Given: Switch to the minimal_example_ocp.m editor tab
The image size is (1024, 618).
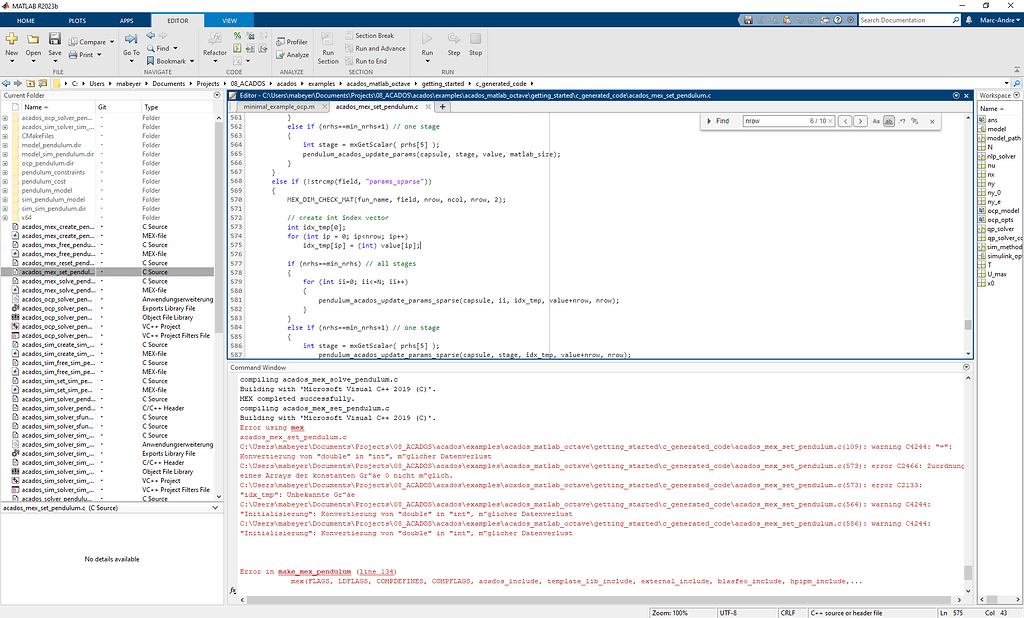Looking at the screenshot, I should (279, 106).
